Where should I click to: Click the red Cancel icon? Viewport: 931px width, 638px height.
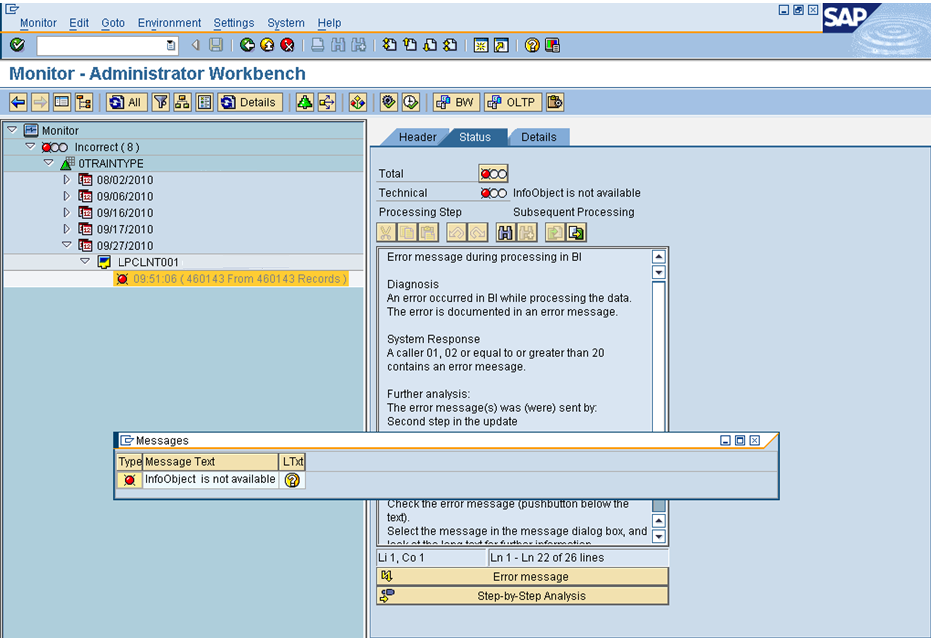pyautogui.click(x=287, y=45)
